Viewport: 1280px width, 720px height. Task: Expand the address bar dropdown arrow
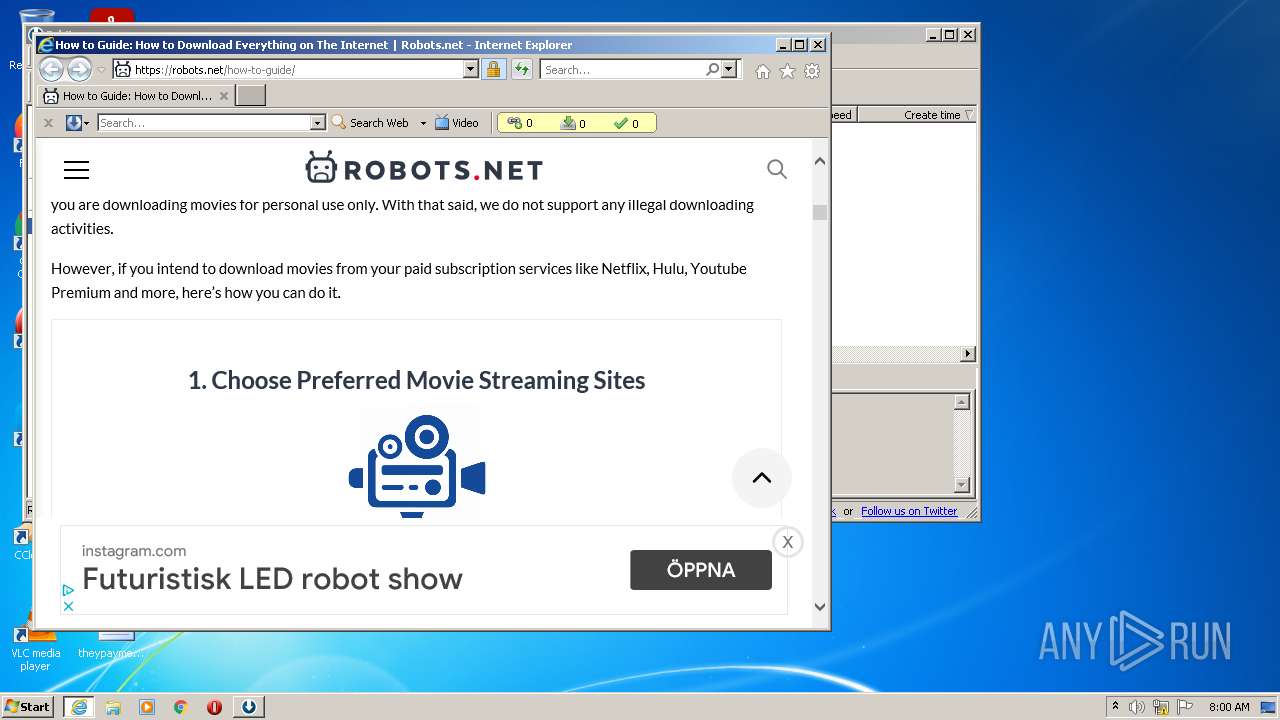coord(470,70)
